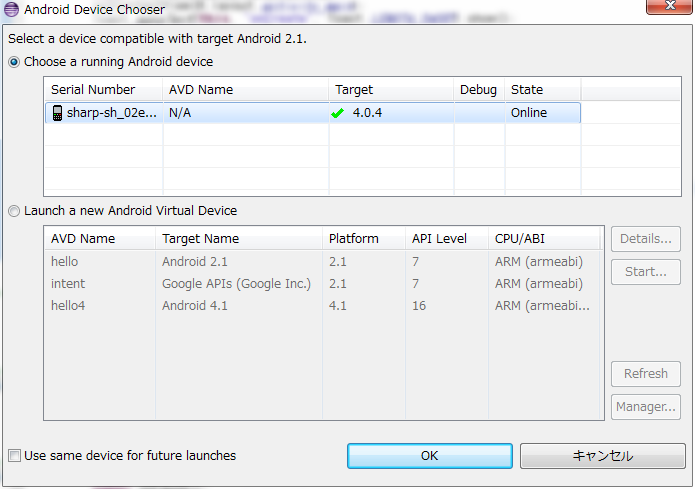Click the API Level column header
Image resolution: width=695 pixels, height=489 pixels.
tap(447, 239)
